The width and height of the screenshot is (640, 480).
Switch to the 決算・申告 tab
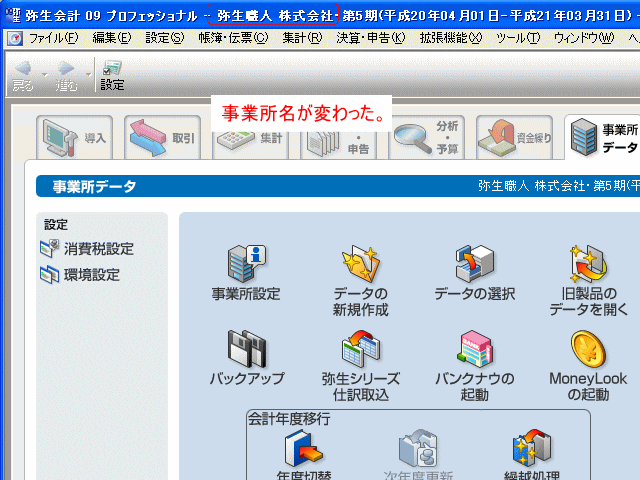pyautogui.click(x=339, y=144)
